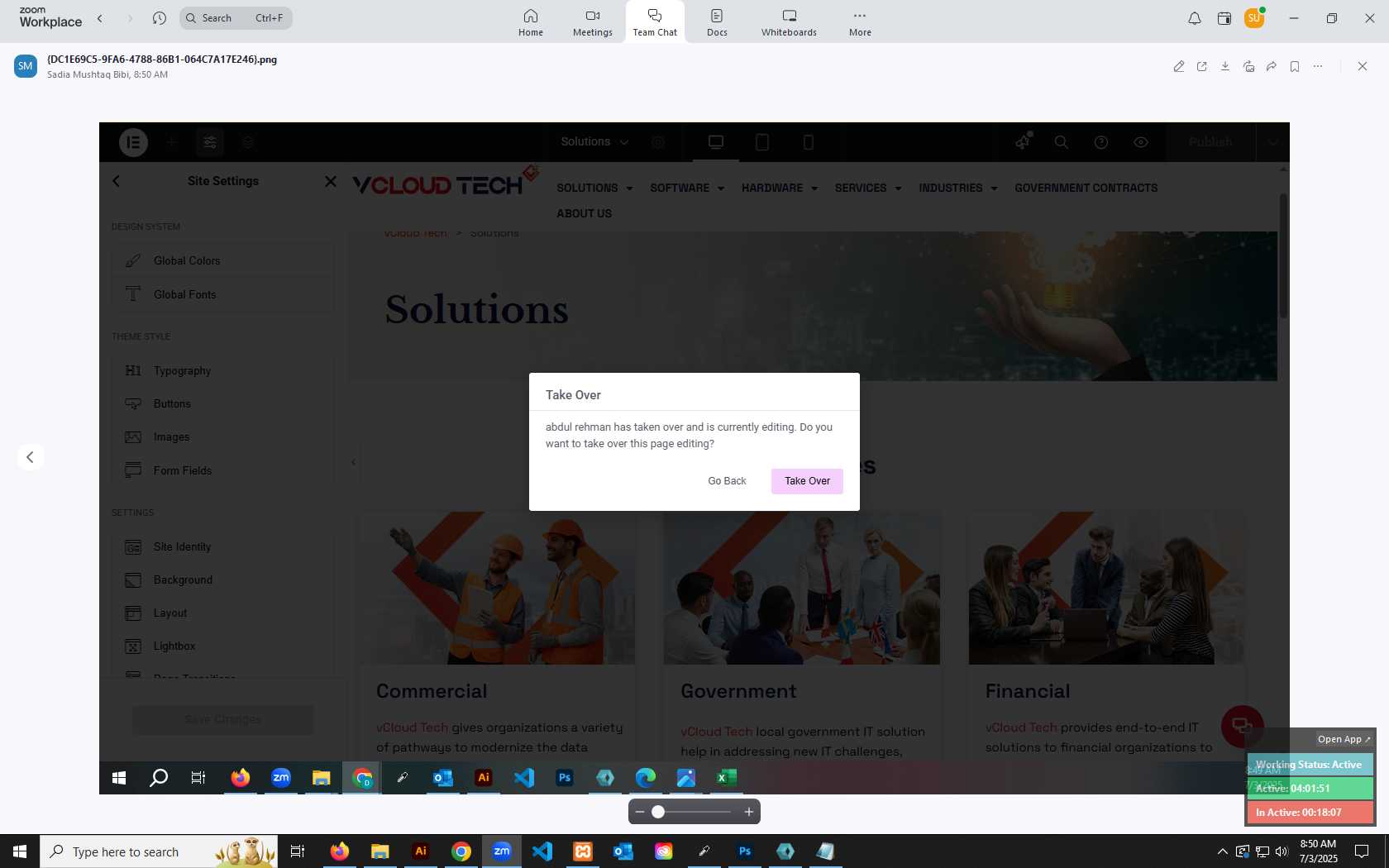The width and height of the screenshot is (1389, 868).
Task: Click the Elementor site settings sliders icon
Action: click(210, 142)
